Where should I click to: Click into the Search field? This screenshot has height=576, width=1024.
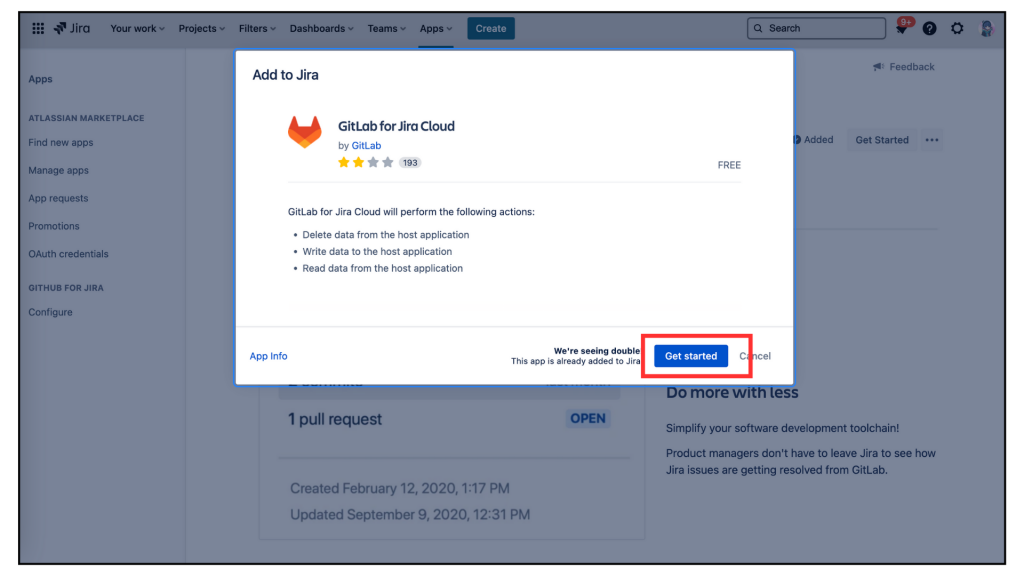(x=816, y=28)
